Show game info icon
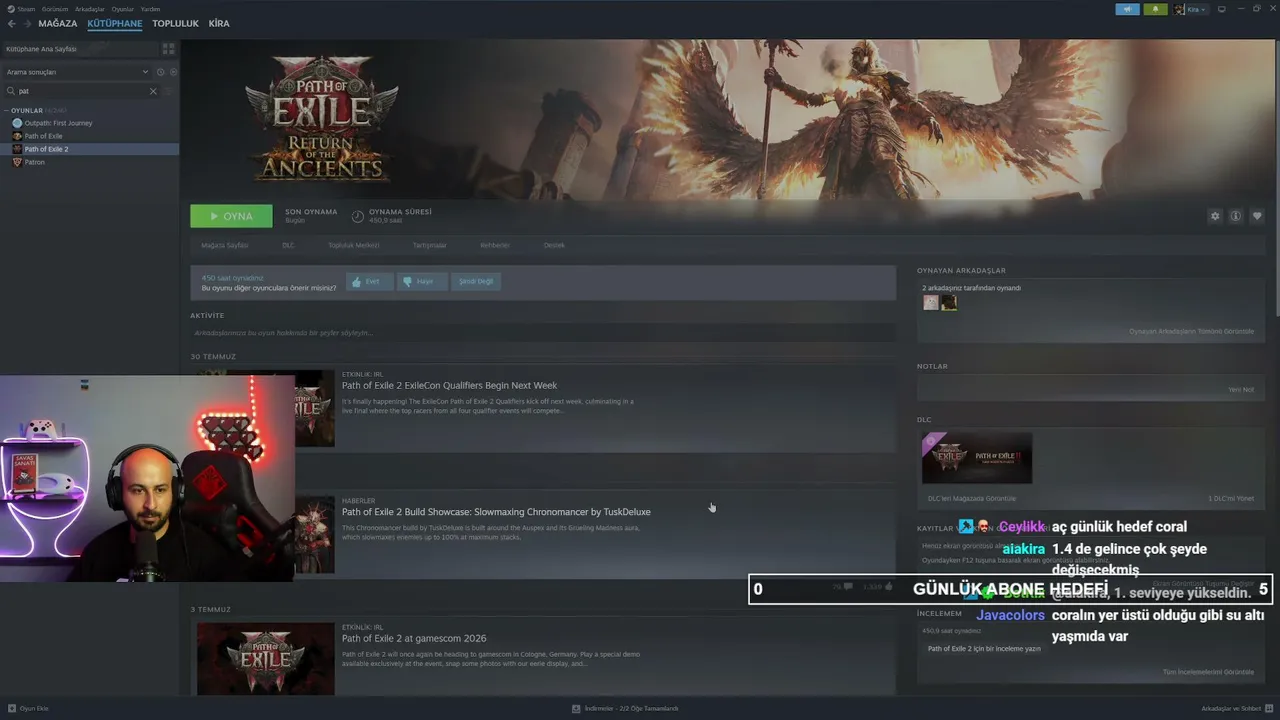 [1236, 216]
